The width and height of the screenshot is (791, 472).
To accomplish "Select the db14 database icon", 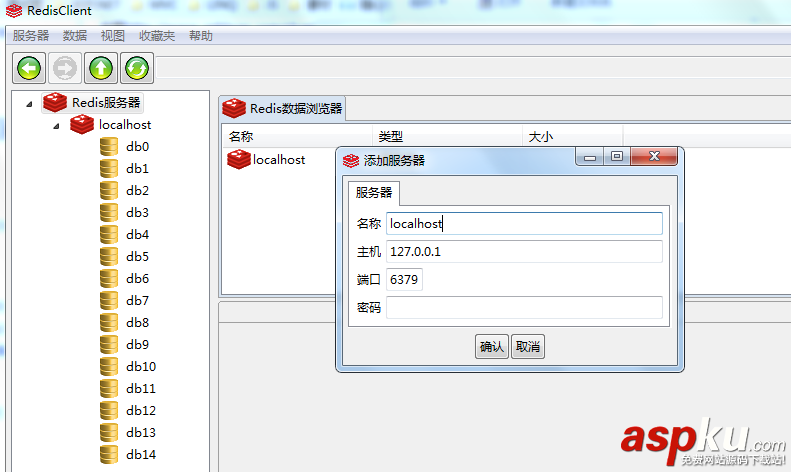I will tap(109, 454).
